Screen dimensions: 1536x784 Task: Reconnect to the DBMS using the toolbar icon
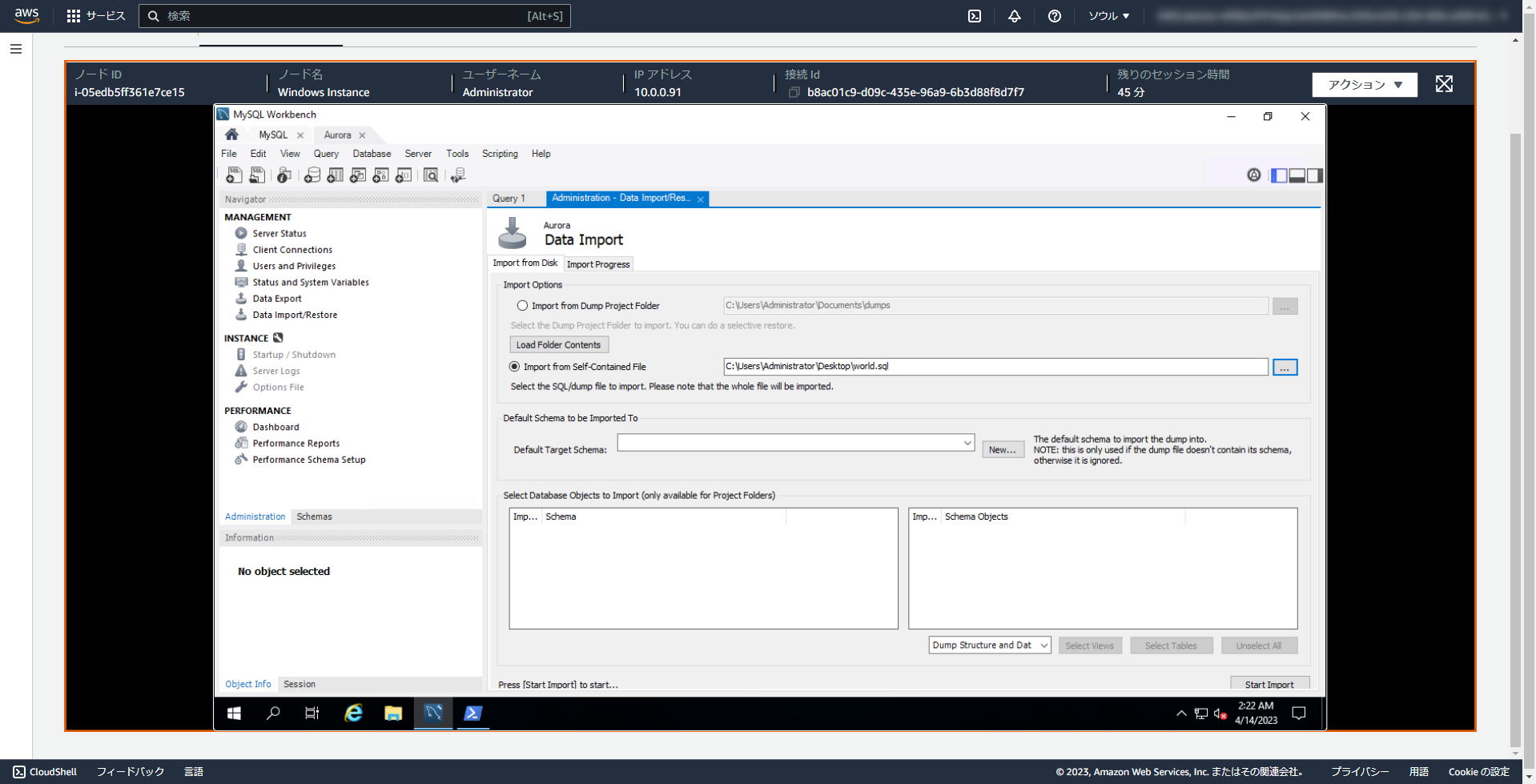(x=458, y=175)
